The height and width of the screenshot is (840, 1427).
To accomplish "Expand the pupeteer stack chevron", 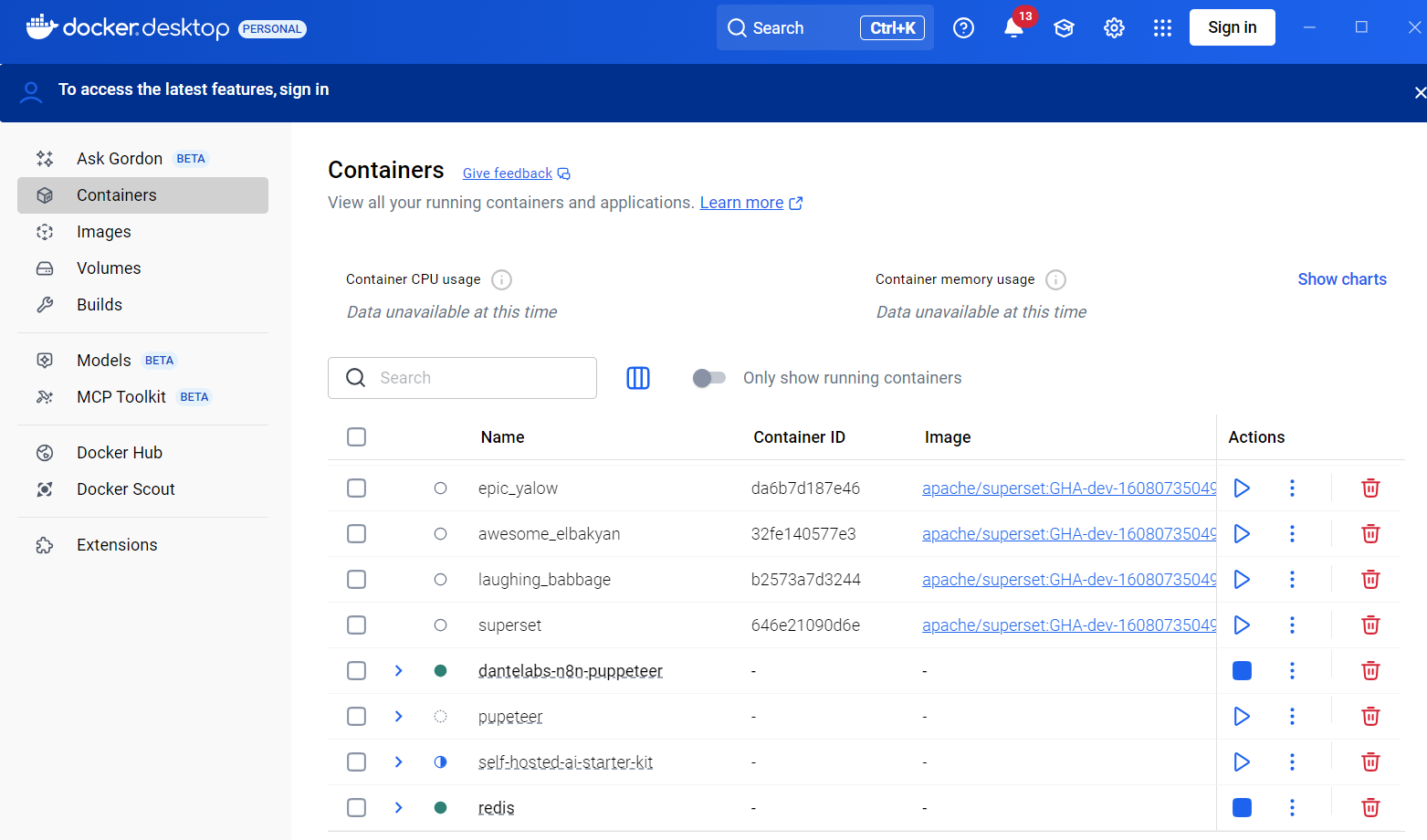I will (399, 717).
